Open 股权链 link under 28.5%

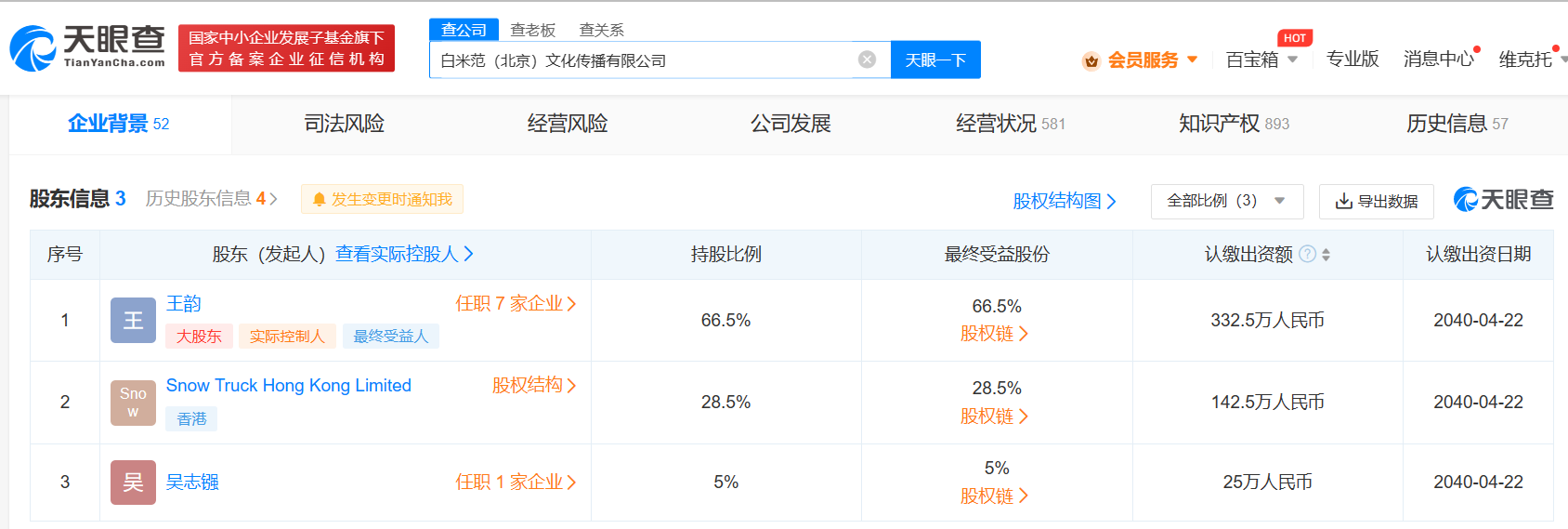tap(994, 416)
